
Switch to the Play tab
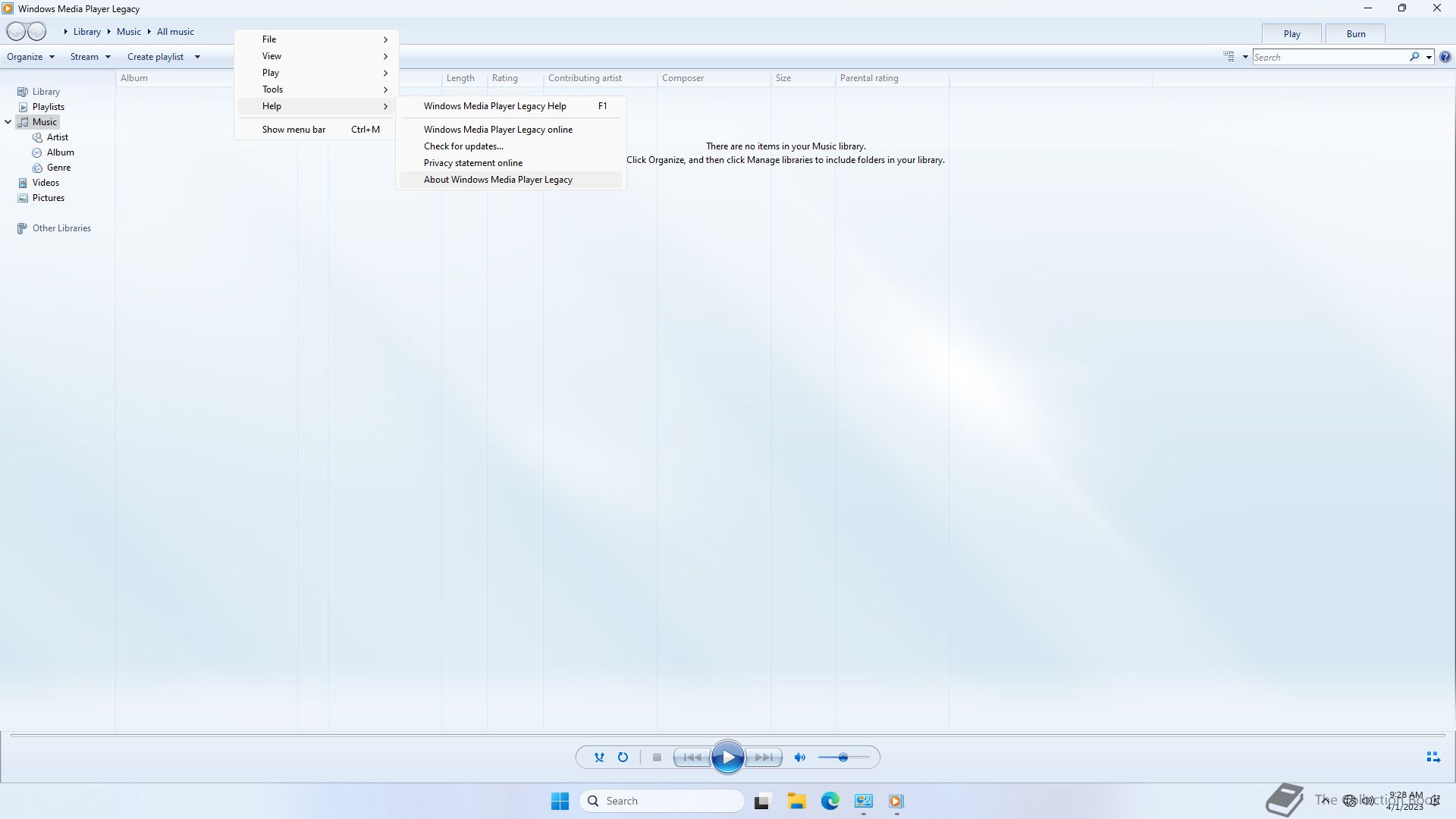[x=1291, y=33]
